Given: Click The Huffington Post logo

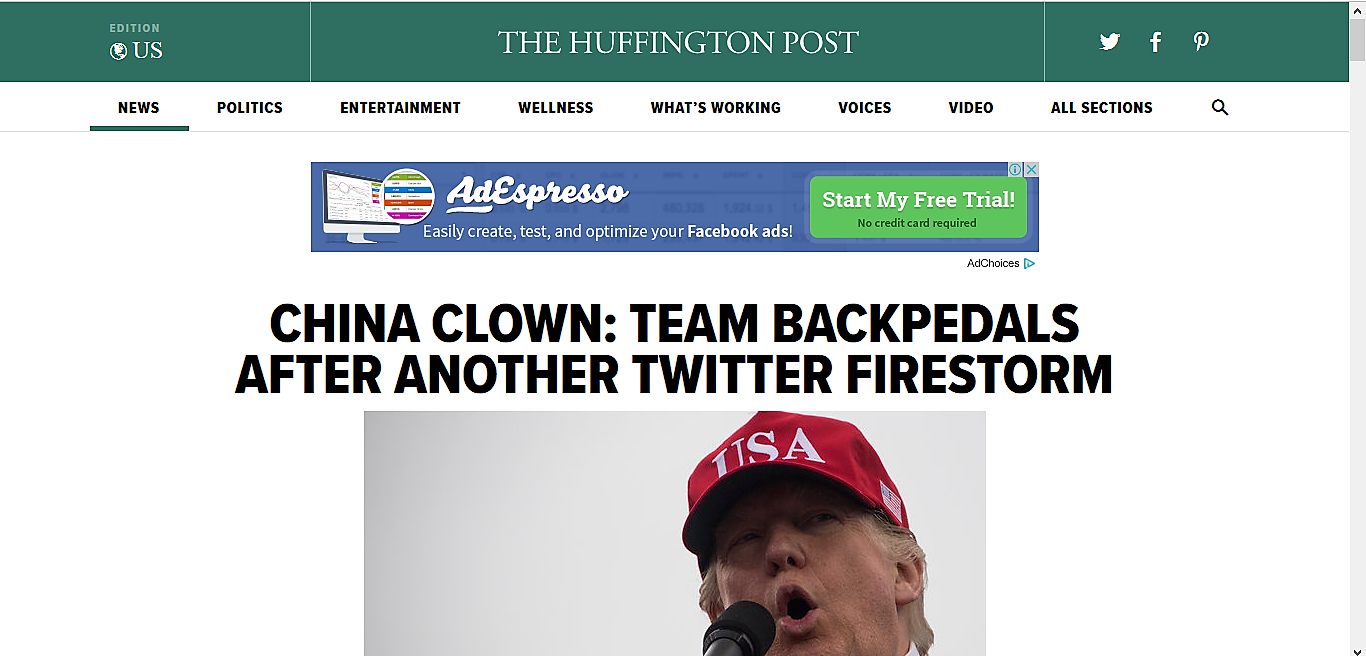Looking at the screenshot, I should click(678, 42).
